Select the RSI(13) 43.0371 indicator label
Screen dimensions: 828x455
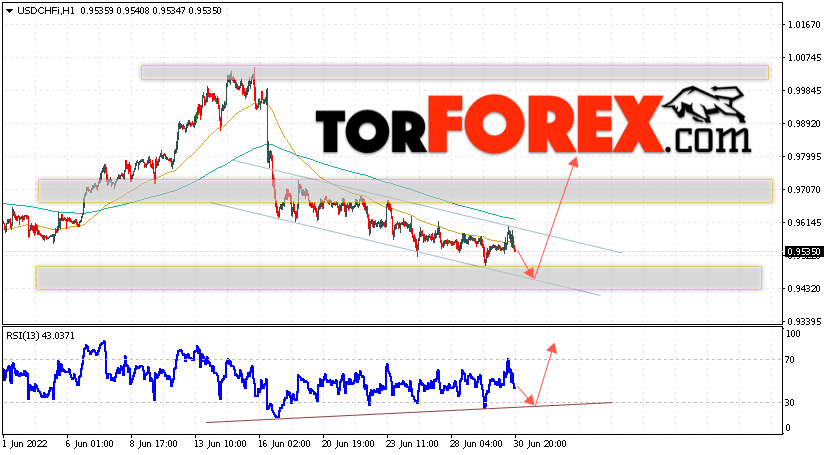tap(40, 336)
